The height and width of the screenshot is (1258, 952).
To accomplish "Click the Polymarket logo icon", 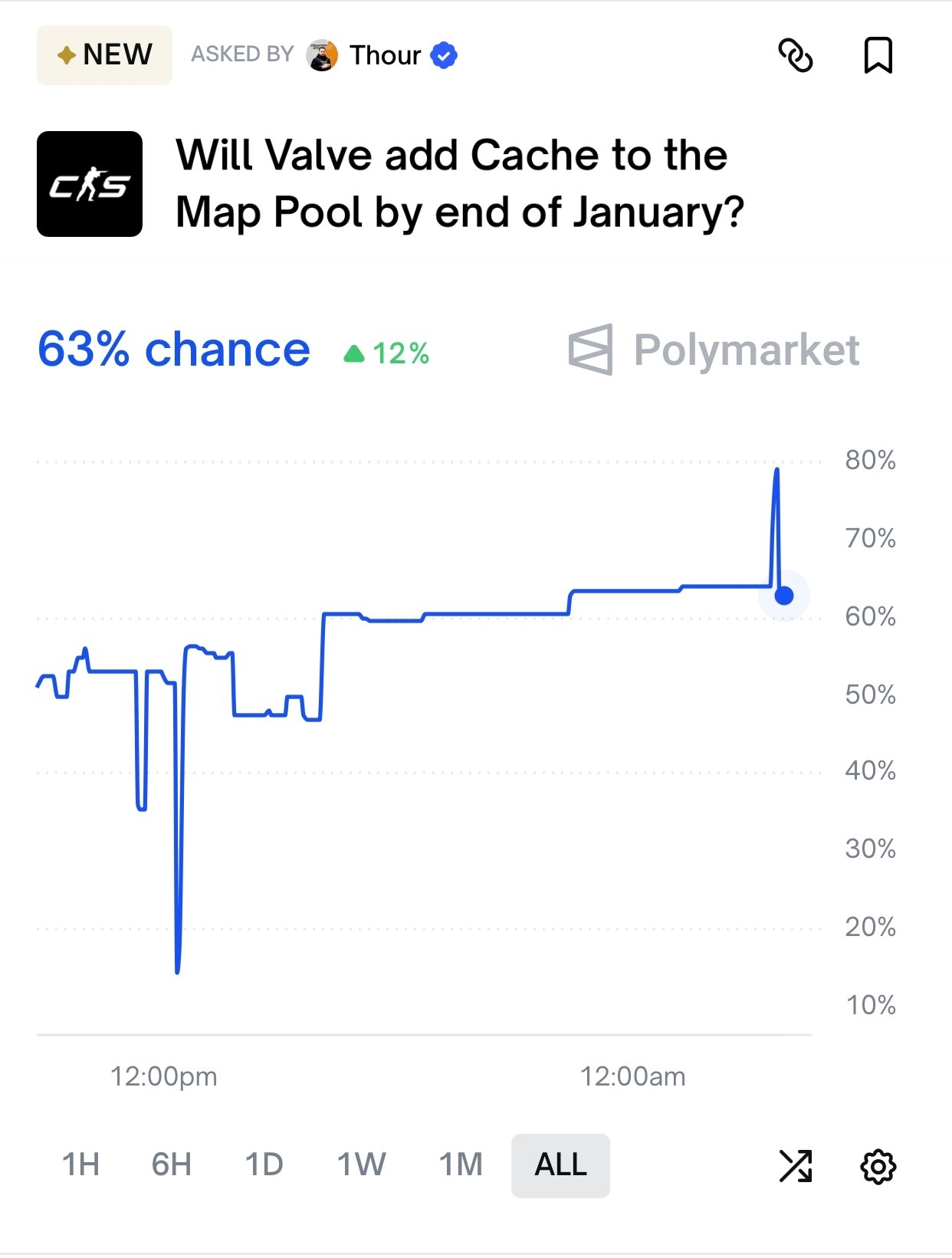I will tap(591, 350).
